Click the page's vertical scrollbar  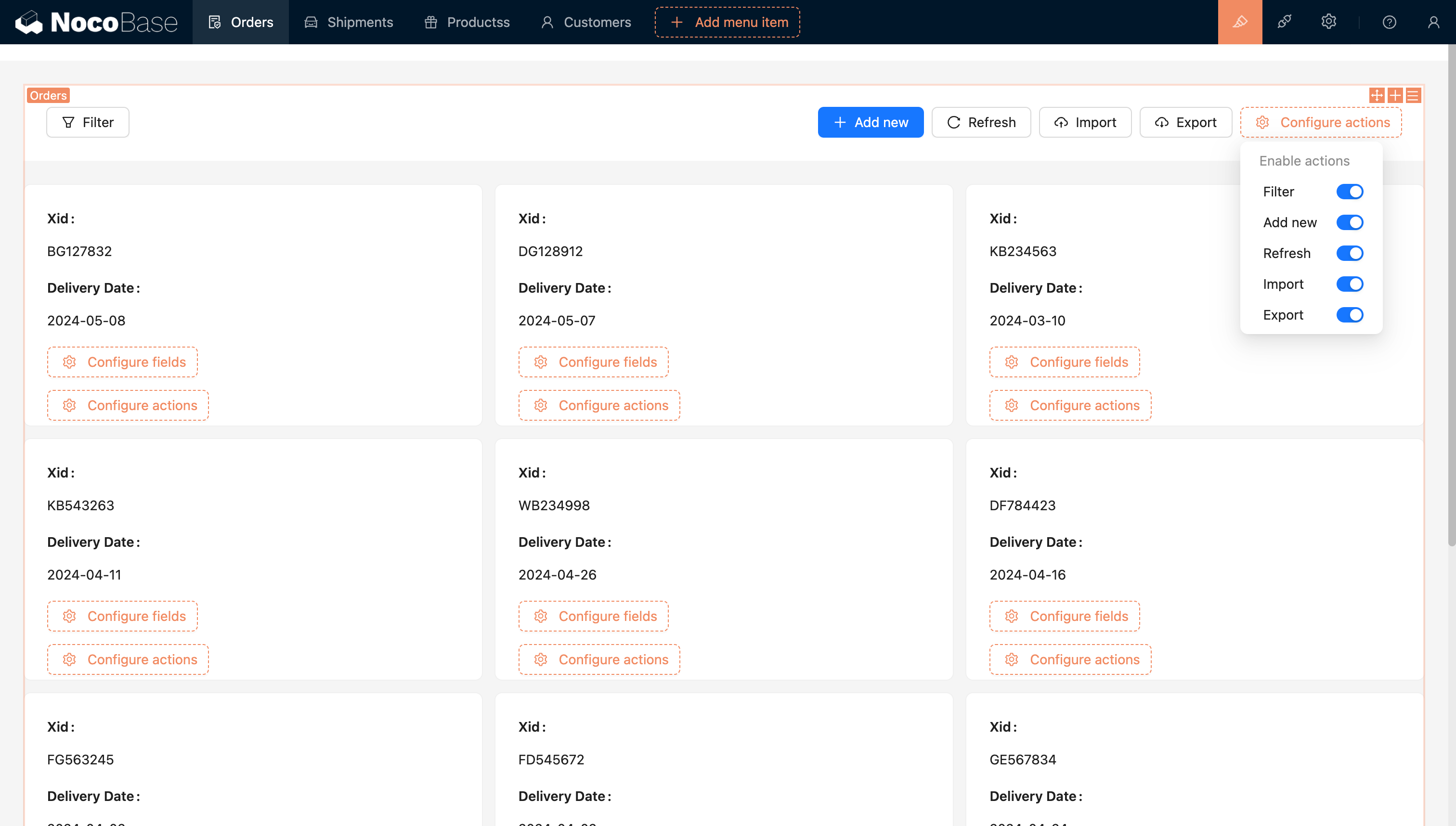coord(1452,295)
